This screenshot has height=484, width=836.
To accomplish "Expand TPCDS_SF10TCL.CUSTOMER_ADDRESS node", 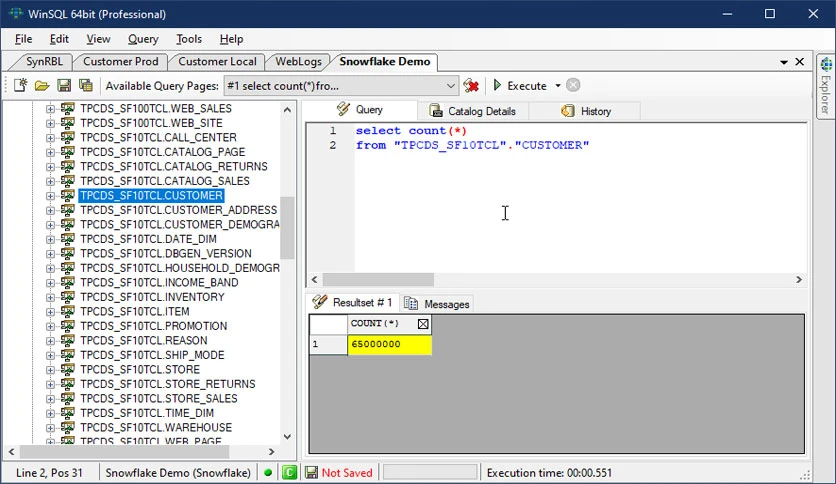I will (x=50, y=210).
